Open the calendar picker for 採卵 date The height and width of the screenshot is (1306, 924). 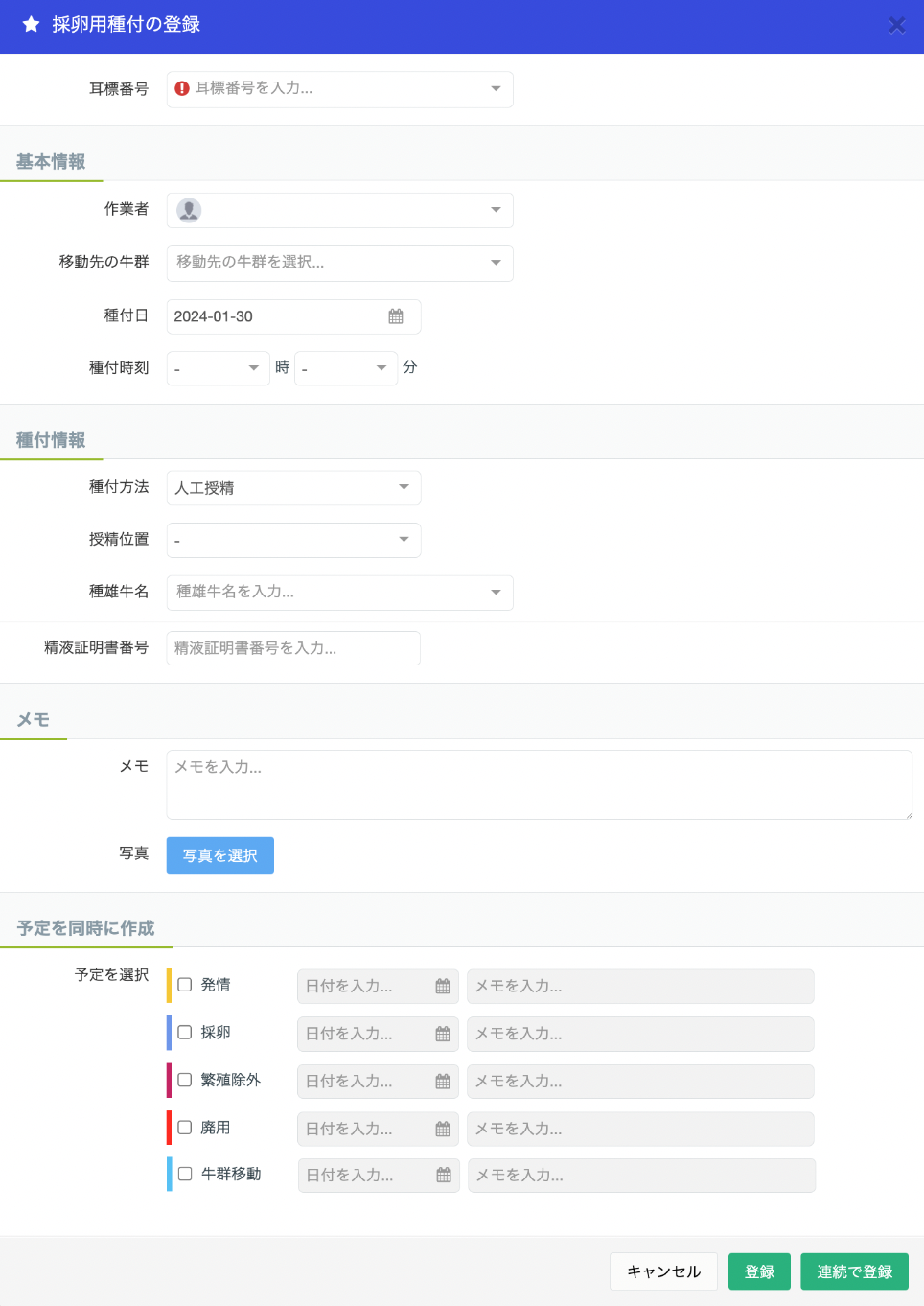click(x=443, y=1034)
